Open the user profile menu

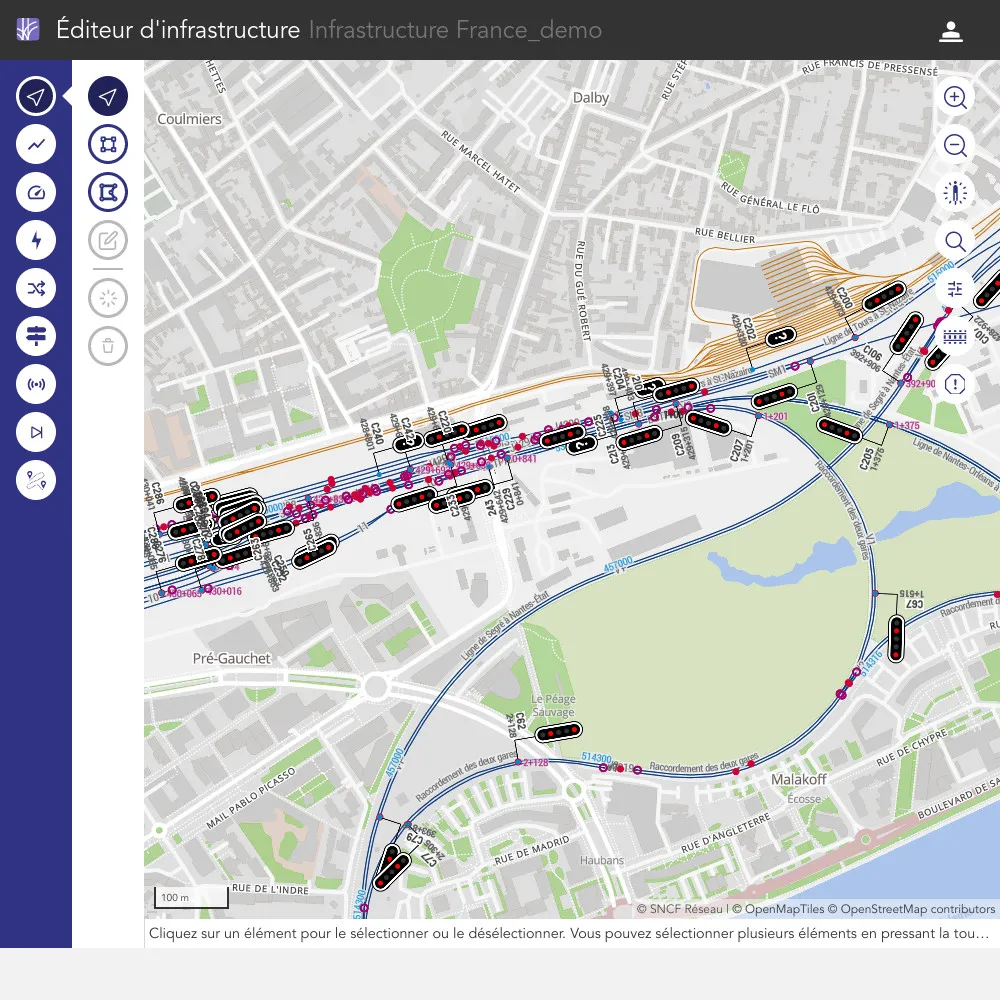pos(950,31)
